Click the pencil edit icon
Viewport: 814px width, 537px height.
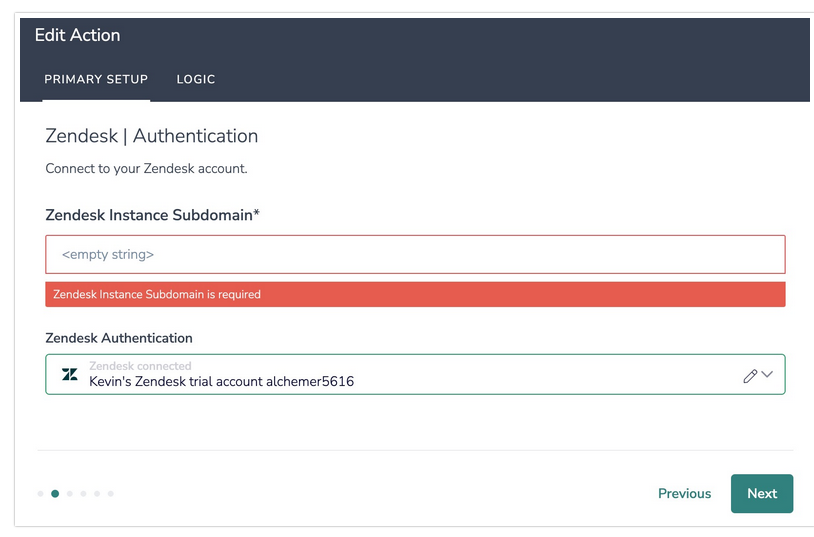pyautogui.click(x=750, y=375)
